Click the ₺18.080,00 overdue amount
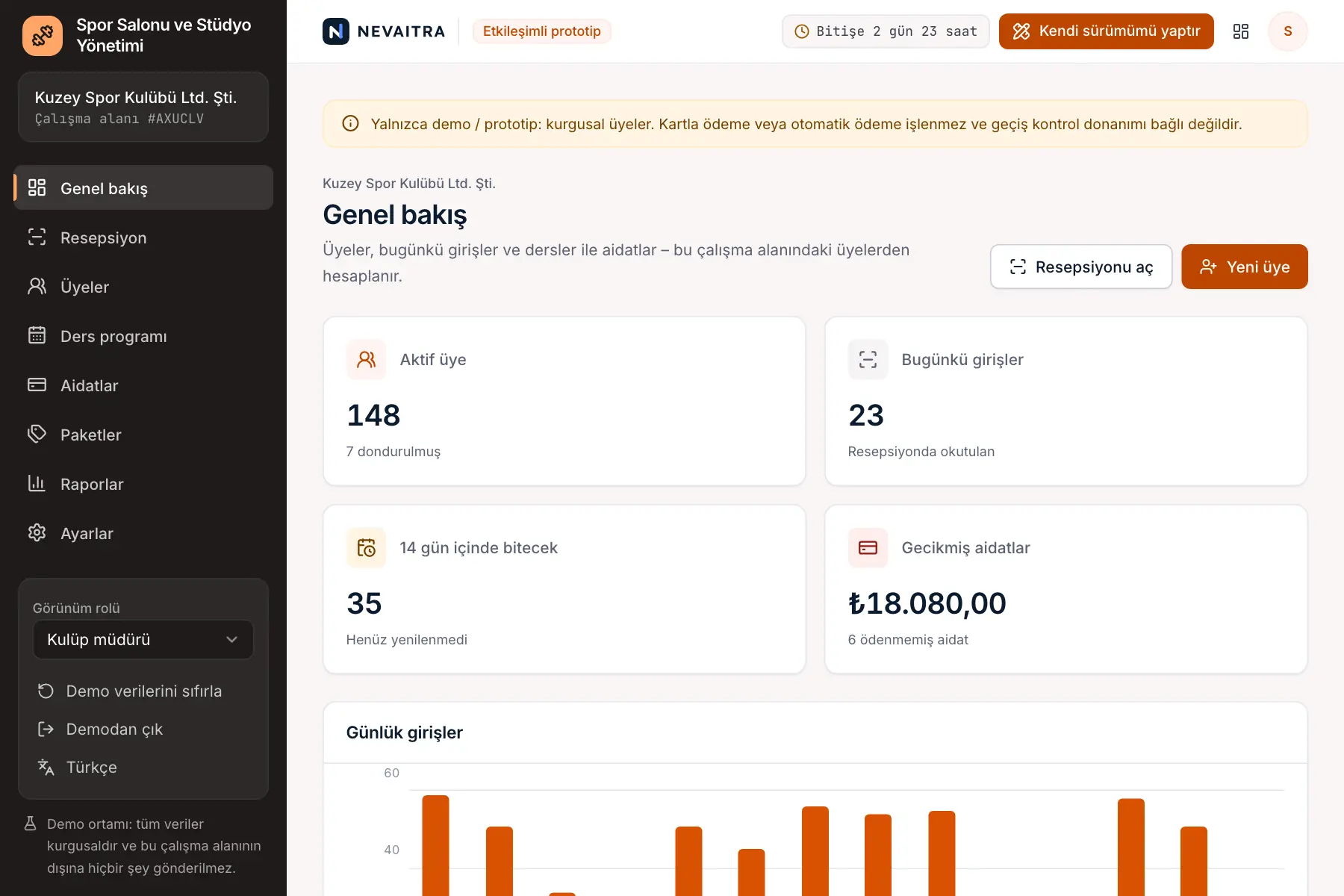Screen dimensions: 1344x896 (x=927, y=603)
